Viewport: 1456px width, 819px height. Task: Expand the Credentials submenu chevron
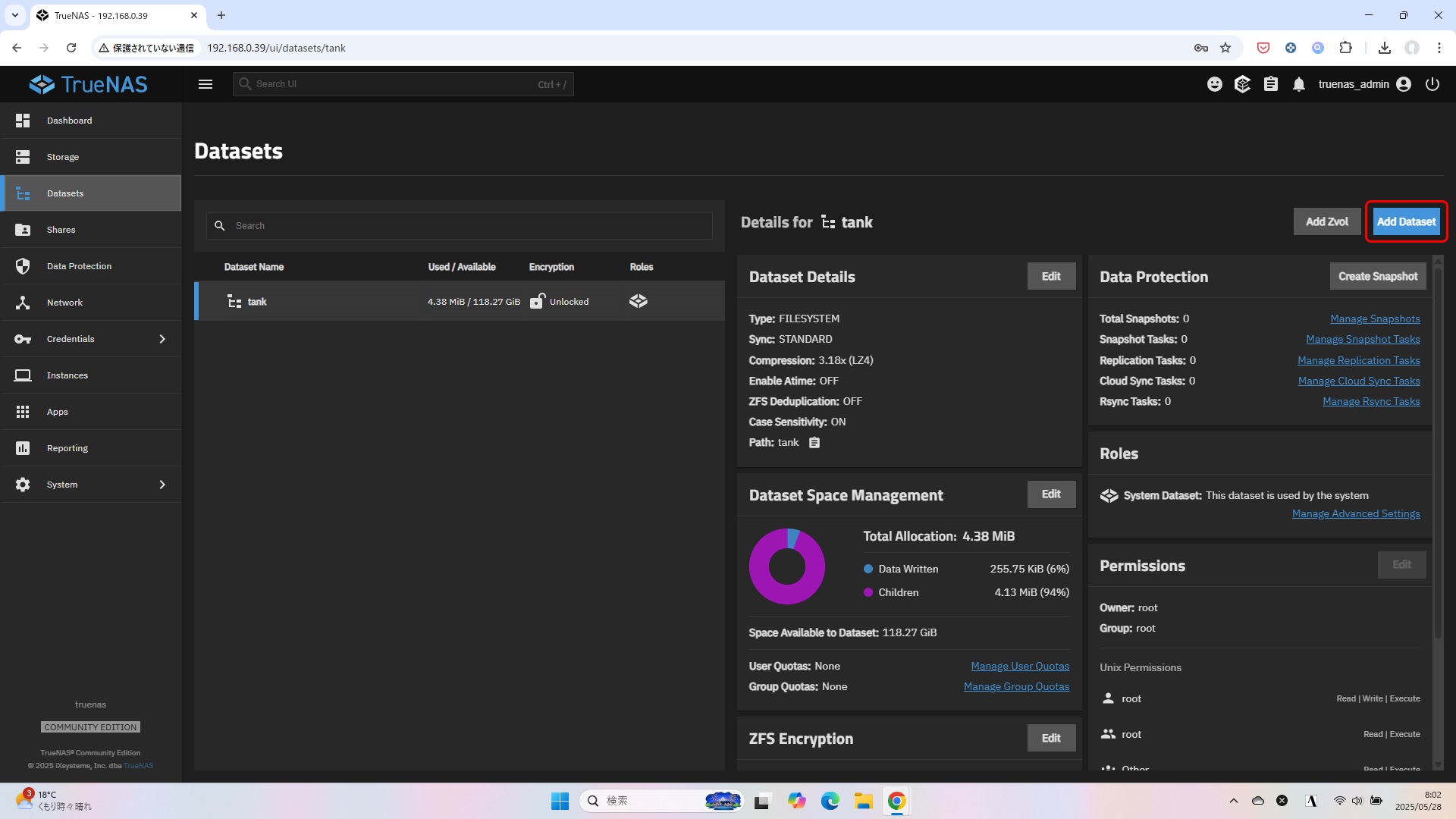pyautogui.click(x=162, y=339)
